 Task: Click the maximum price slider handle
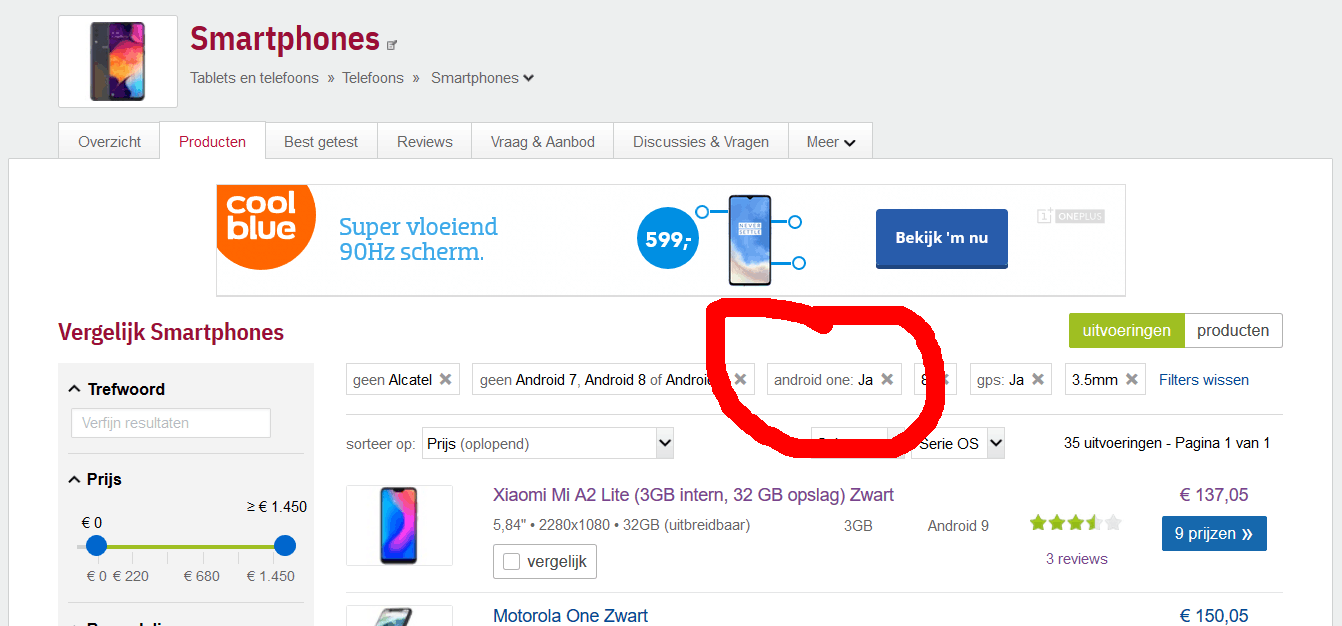pyautogui.click(x=285, y=546)
